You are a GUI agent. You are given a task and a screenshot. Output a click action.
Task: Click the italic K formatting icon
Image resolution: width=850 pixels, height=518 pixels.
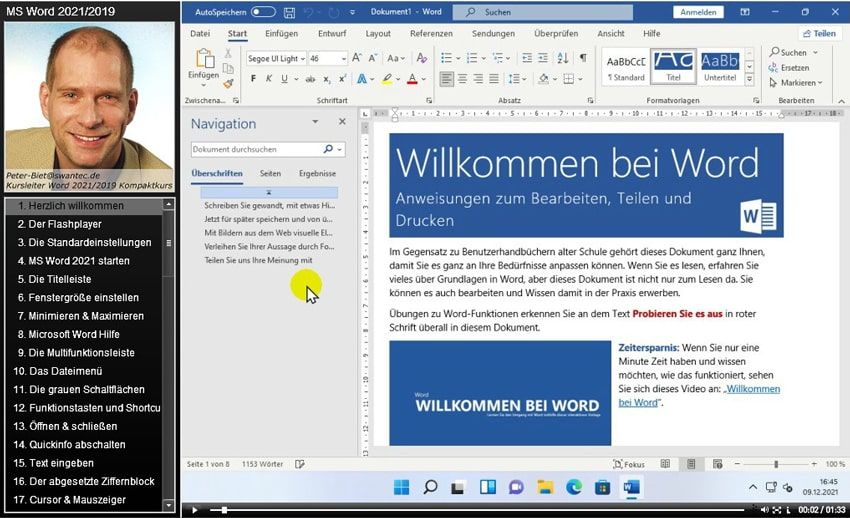click(268, 79)
